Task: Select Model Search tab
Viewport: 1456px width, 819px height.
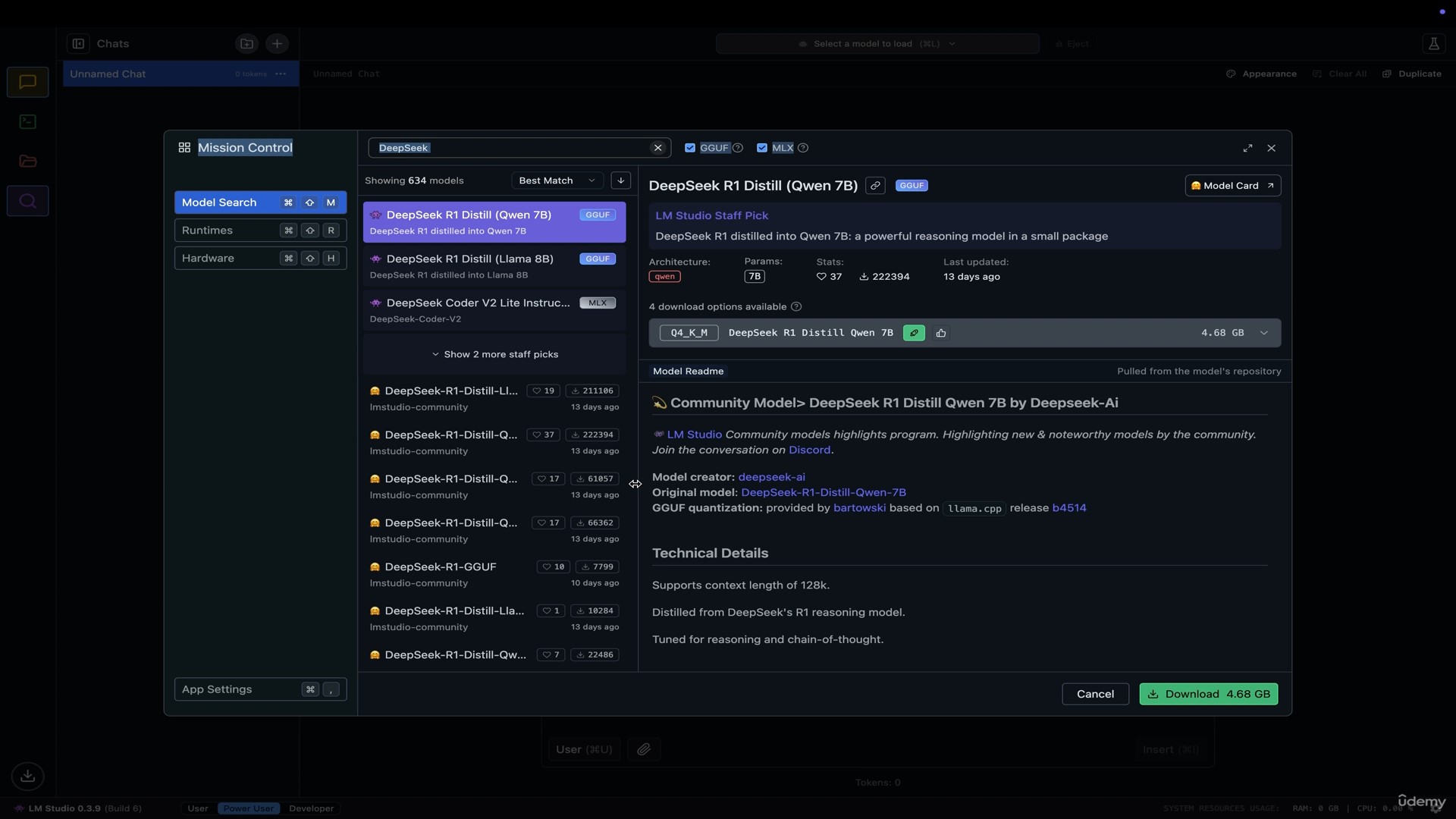Action: click(260, 202)
